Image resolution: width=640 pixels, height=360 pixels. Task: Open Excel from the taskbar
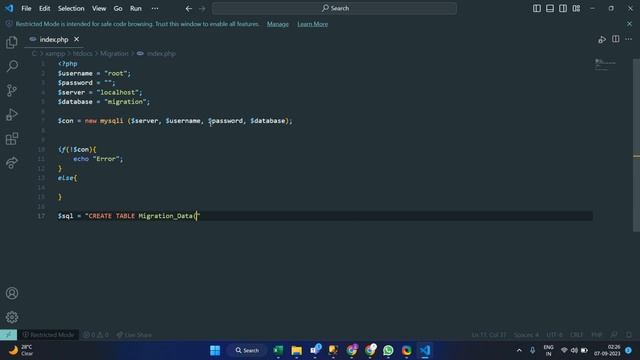(x=278, y=350)
